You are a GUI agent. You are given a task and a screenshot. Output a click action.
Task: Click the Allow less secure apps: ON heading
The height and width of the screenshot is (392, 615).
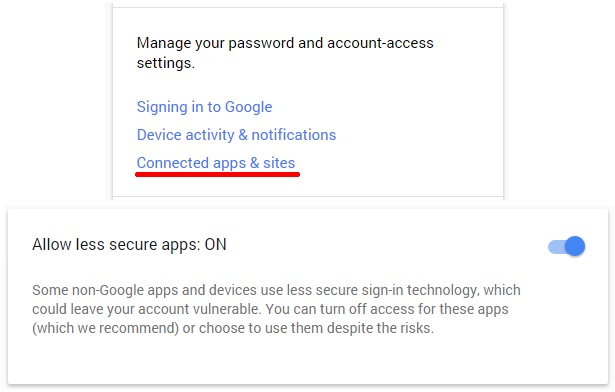pyautogui.click(x=129, y=244)
